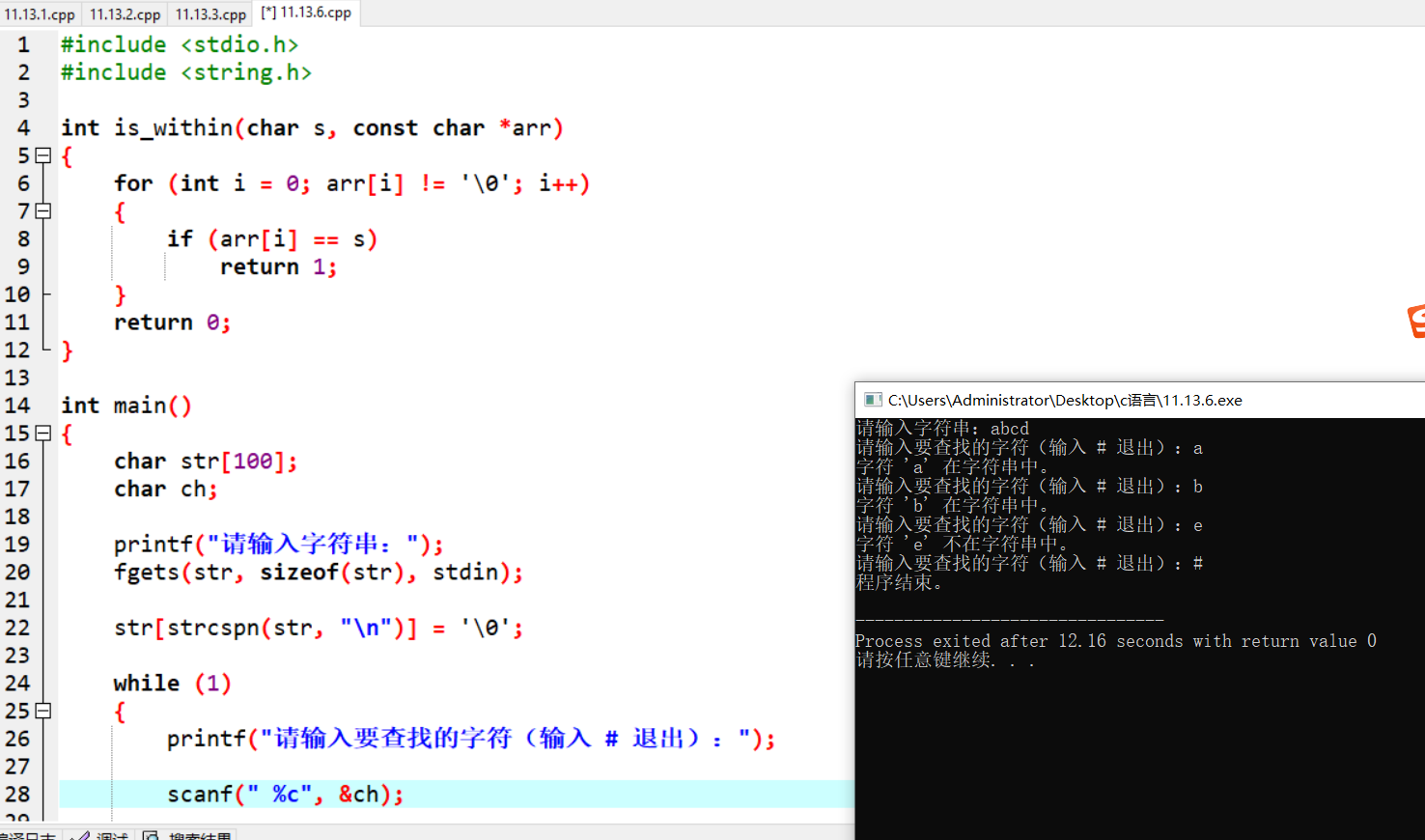Click the 'return 0;' statement on line 11
Image resolution: width=1425 pixels, height=840 pixels.
(172, 322)
